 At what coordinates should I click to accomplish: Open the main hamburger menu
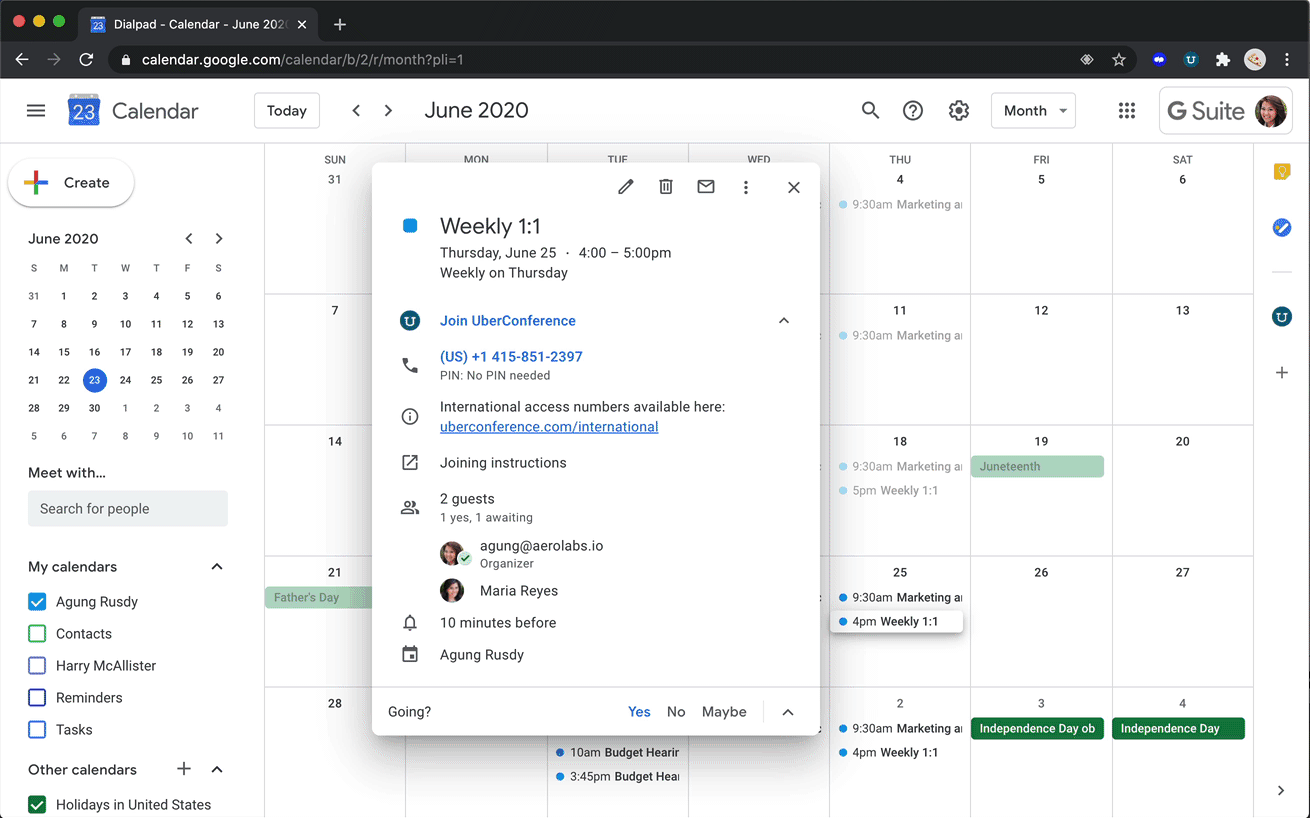click(36, 111)
